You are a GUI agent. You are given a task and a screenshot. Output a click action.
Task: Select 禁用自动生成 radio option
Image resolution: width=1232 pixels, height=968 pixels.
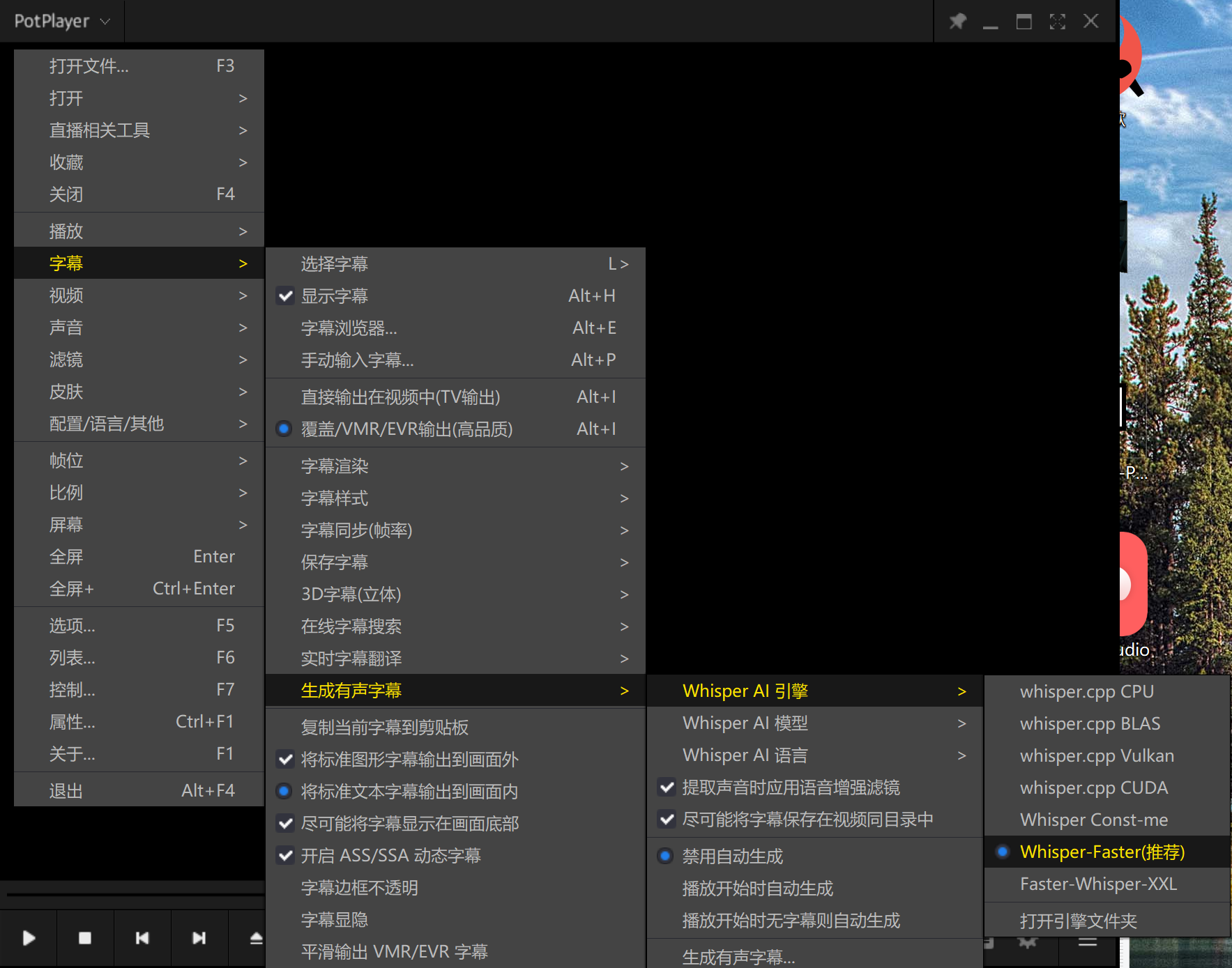815,856
